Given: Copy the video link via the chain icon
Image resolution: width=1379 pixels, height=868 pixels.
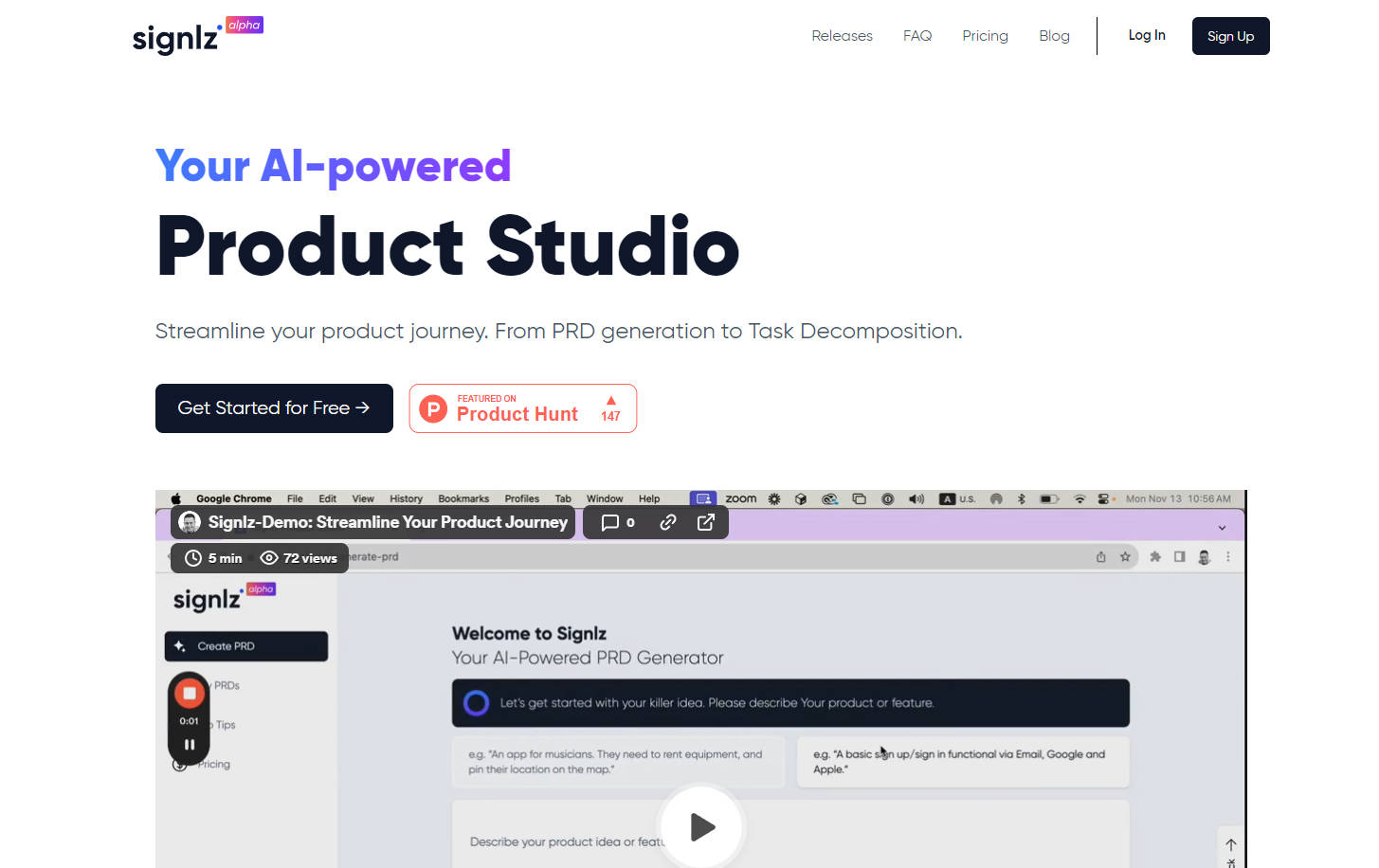Looking at the screenshot, I should pos(668,523).
